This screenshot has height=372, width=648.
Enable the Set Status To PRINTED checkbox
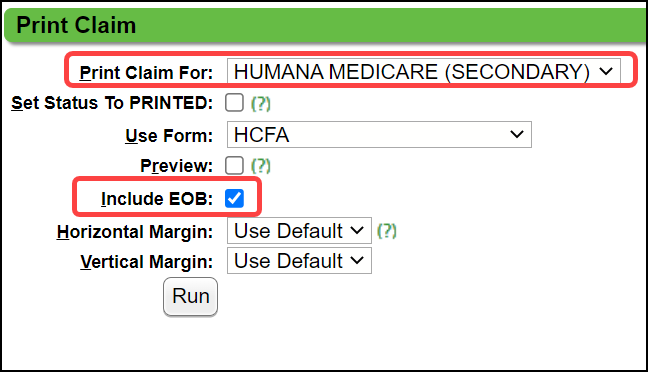pyautogui.click(x=234, y=103)
